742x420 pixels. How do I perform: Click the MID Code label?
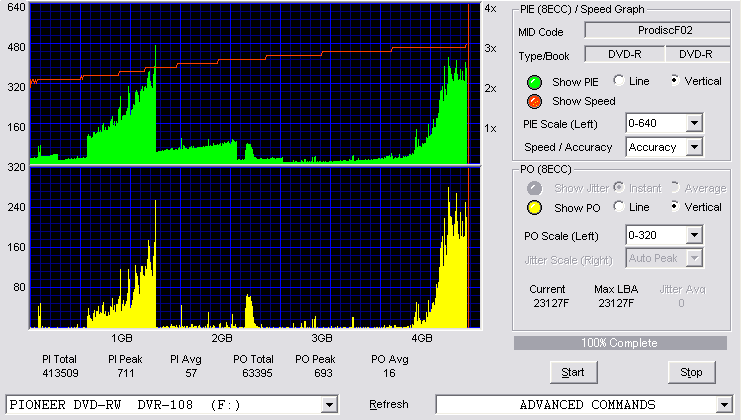click(x=540, y=32)
